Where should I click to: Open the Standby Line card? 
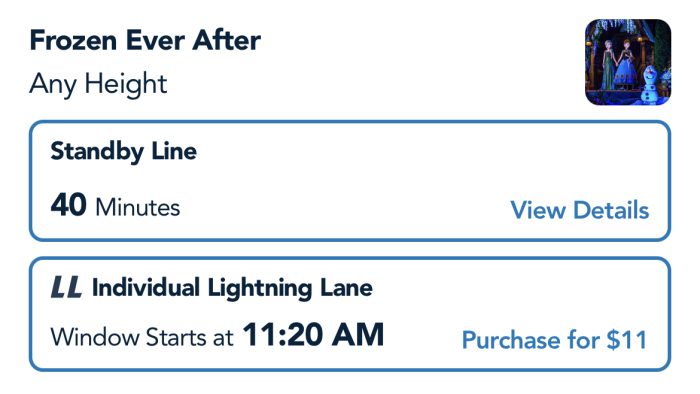click(350, 181)
